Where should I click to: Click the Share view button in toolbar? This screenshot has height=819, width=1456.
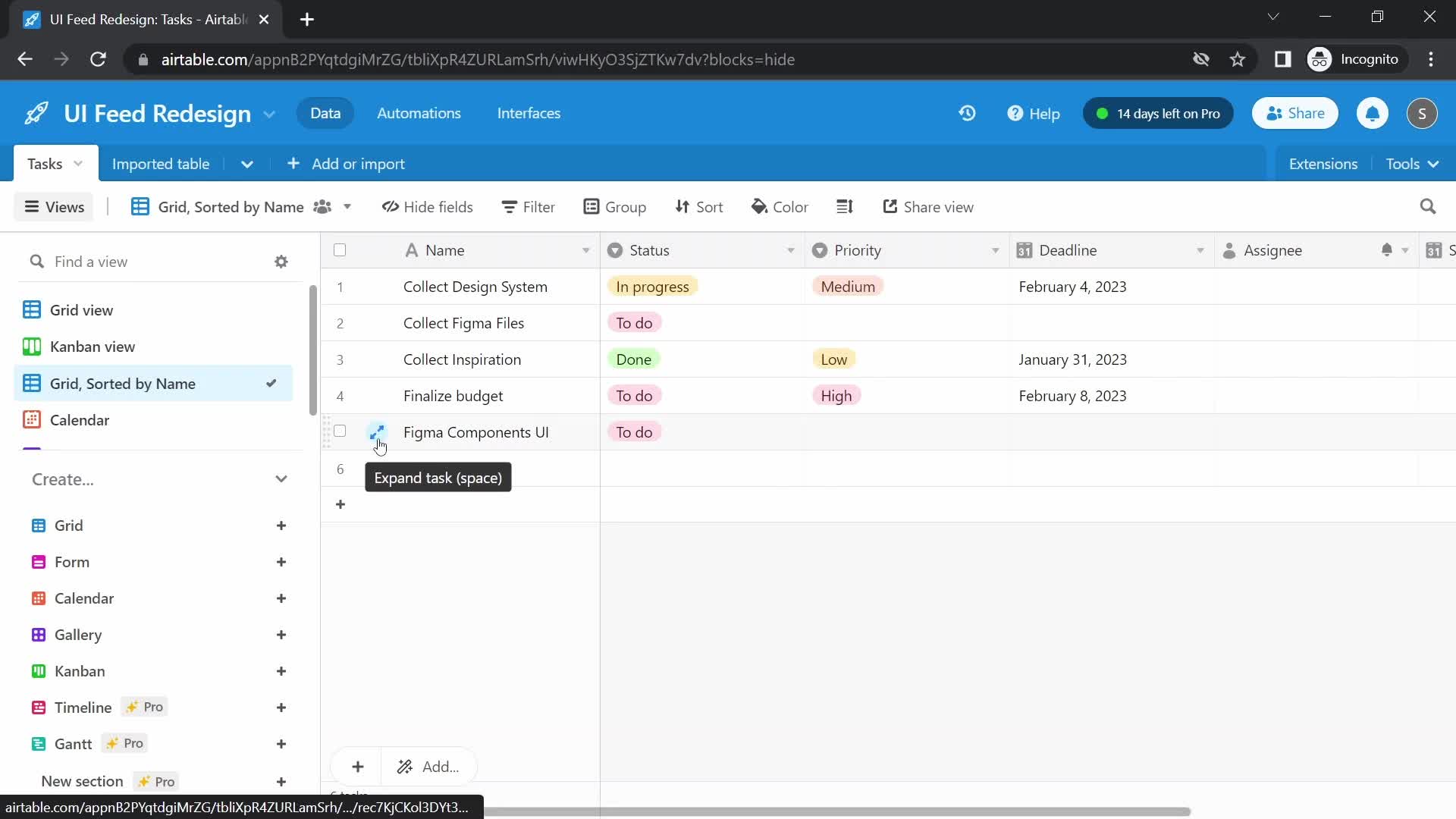point(930,207)
